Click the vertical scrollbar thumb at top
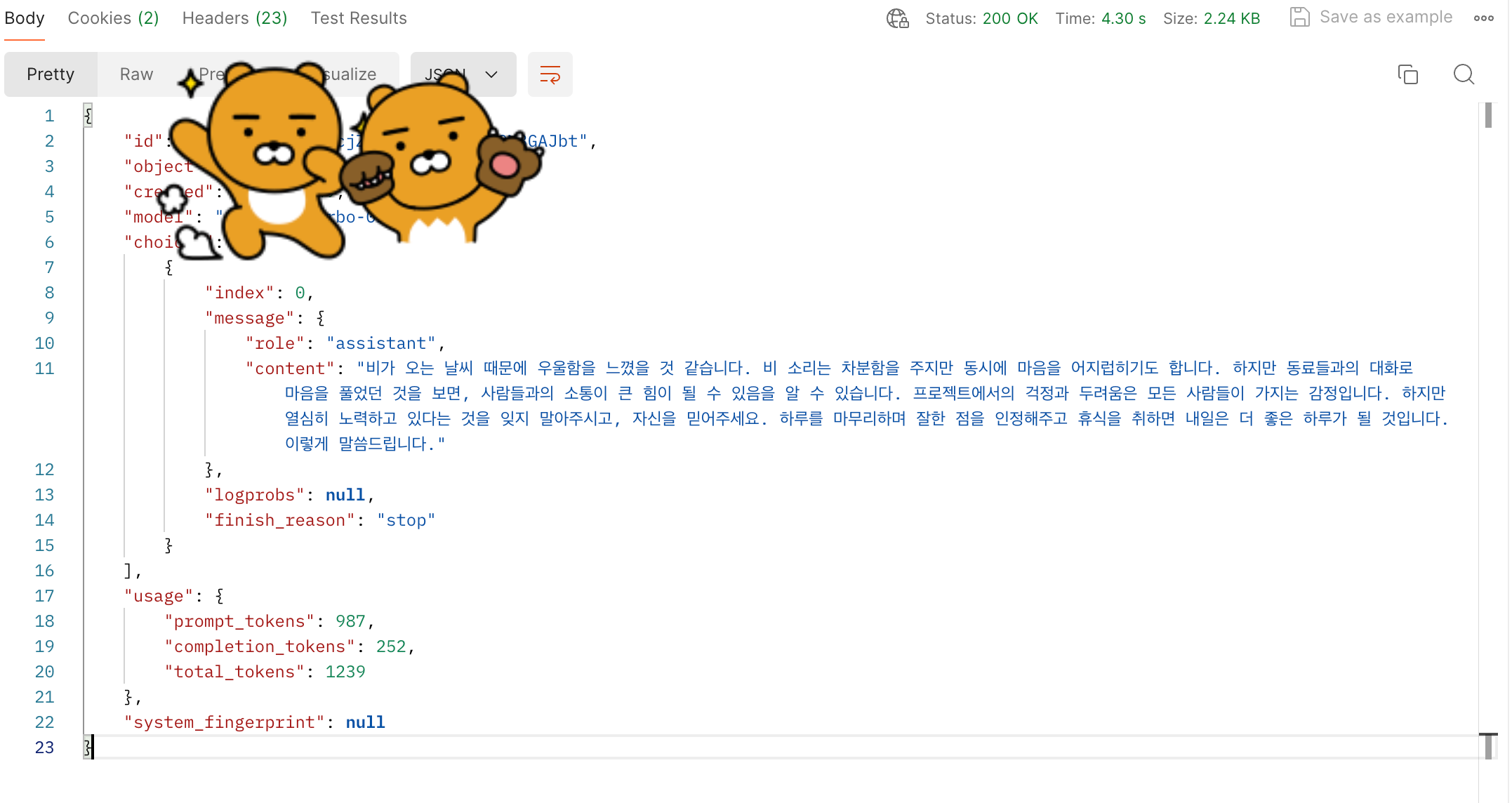This screenshot has width=1512, height=803. pyautogui.click(x=1488, y=115)
